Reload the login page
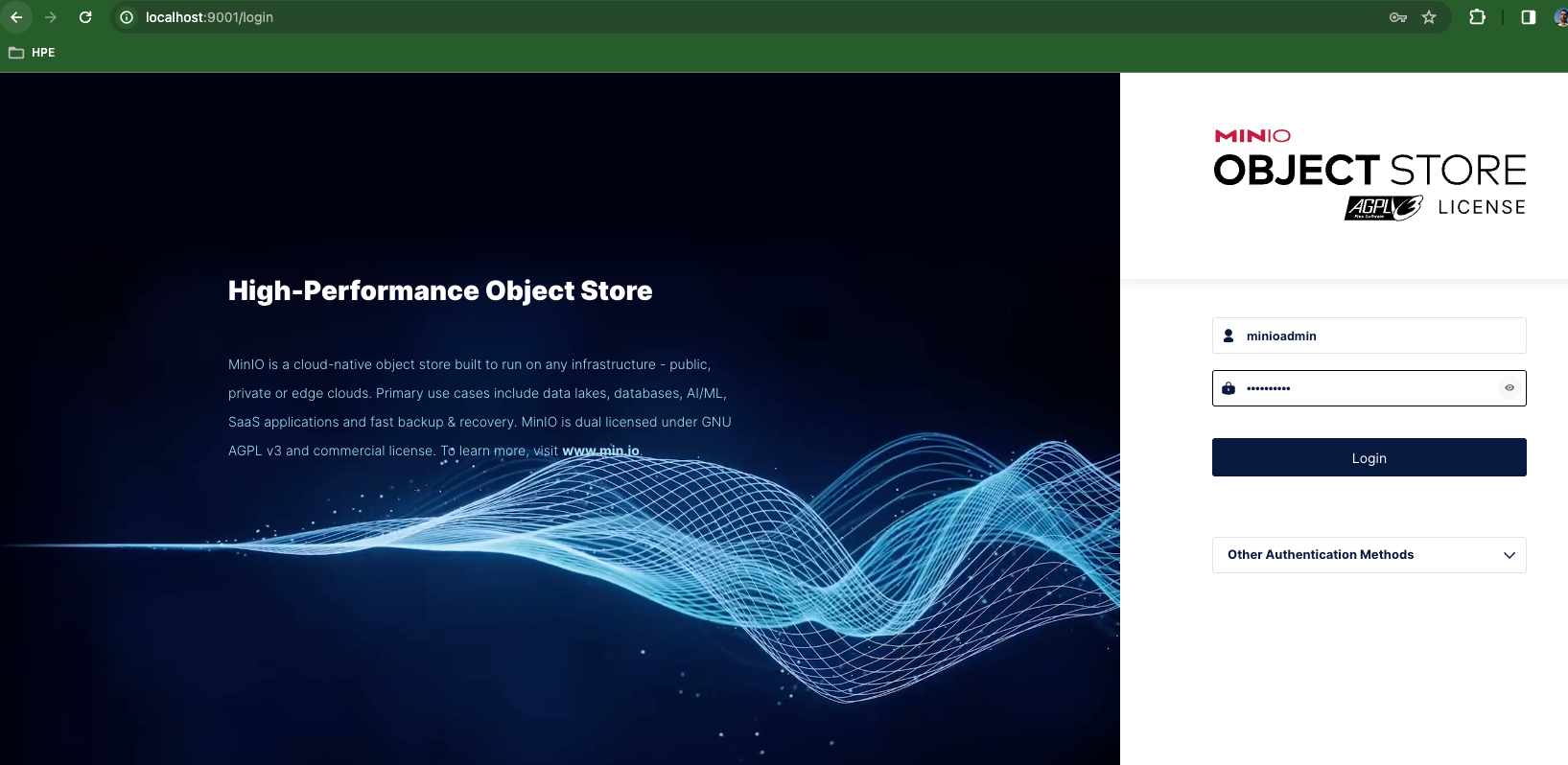The width and height of the screenshot is (1568, 765). click(85, 17)
